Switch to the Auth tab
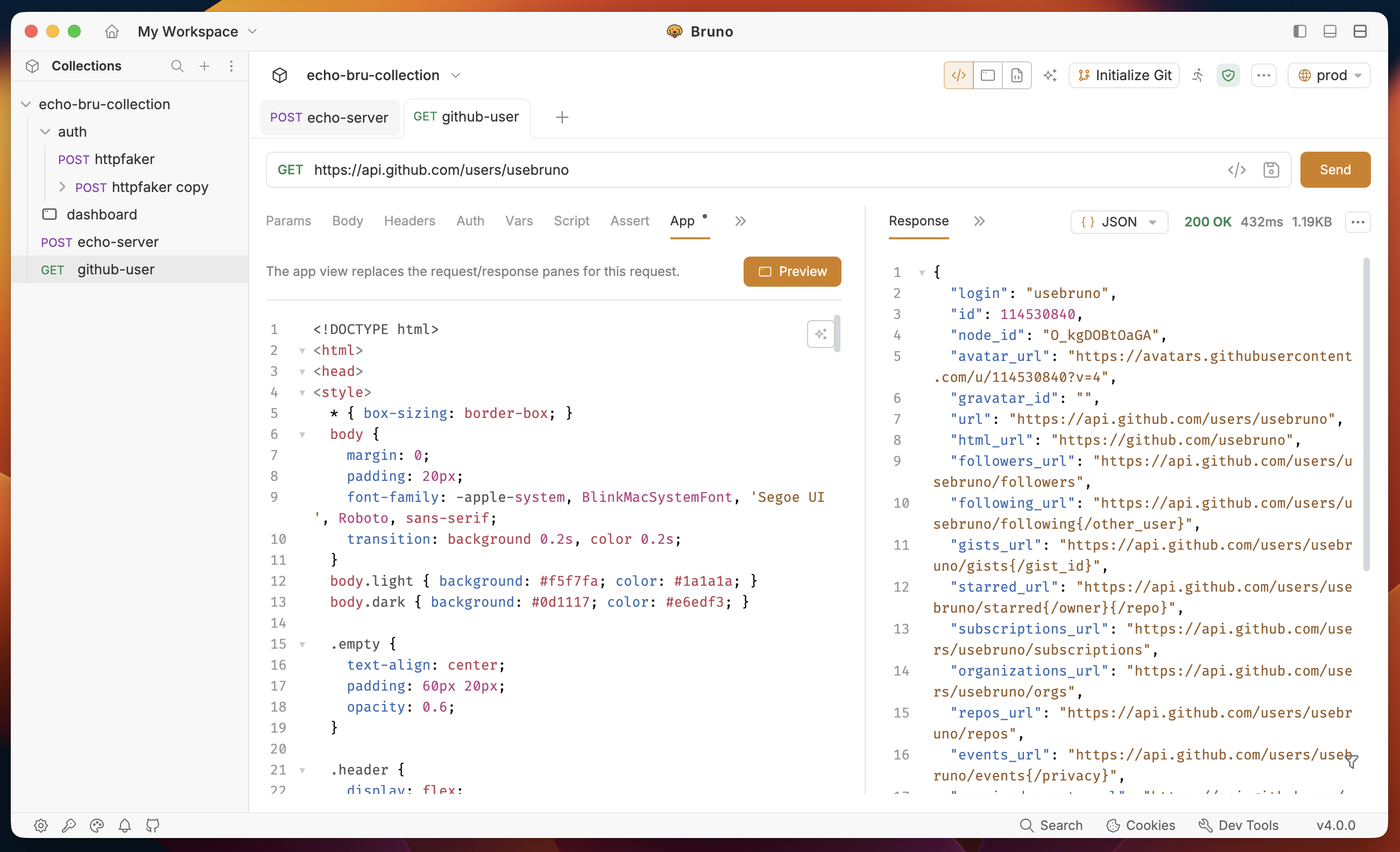 [470, 221]
